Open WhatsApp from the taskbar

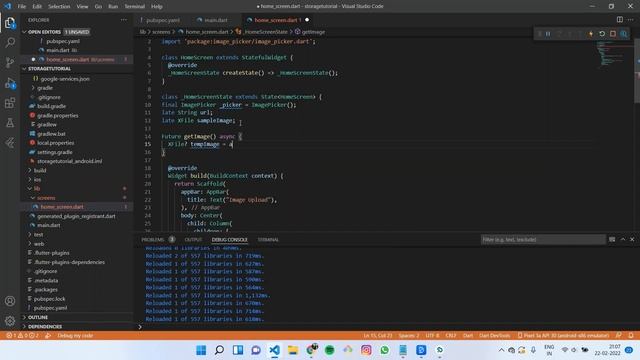coord(384,350)
